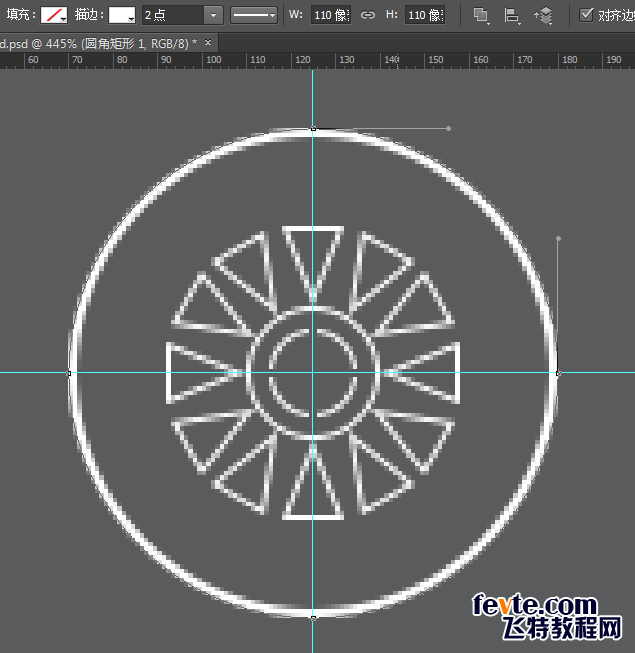Open the path operations icon menu
Viewport: 635px width, 653px height.
(x=481, y=16)
